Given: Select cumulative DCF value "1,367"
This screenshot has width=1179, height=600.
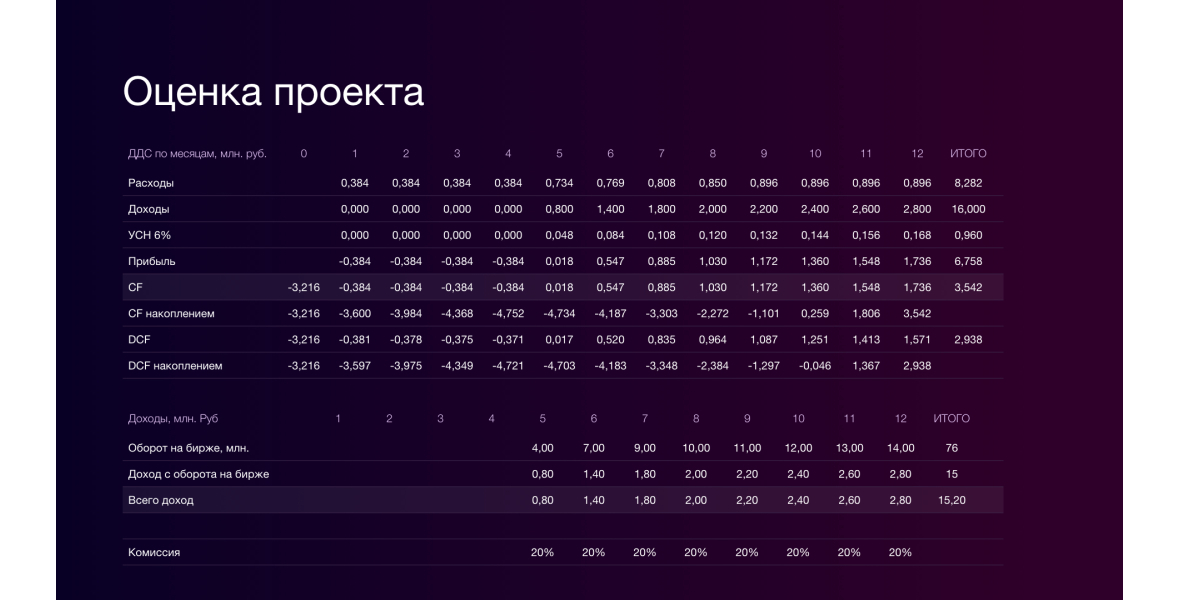Looking at the screenshot, I should [x=865, y=366].
